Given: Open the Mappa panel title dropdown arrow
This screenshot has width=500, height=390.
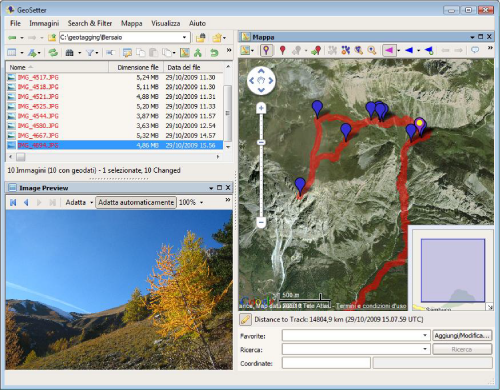Looking at the screenshot, I should (472, 37).
